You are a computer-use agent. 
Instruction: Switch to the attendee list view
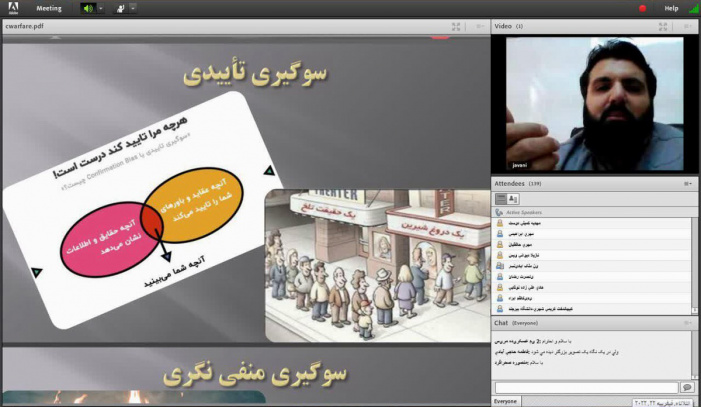tap(501, 199)
